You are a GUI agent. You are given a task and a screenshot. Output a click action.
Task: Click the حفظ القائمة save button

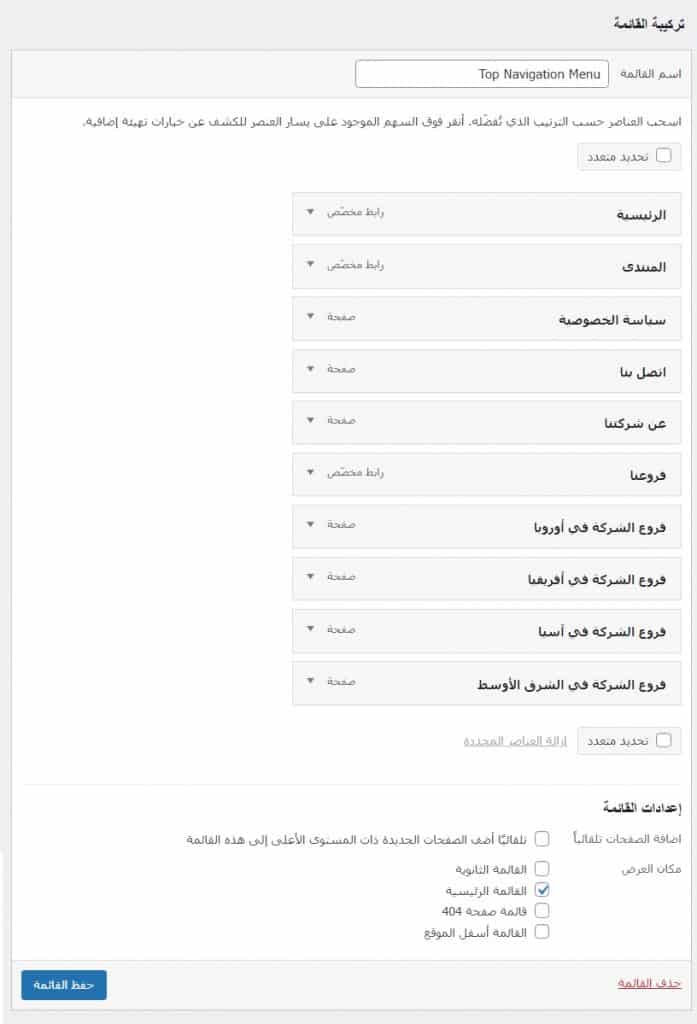pyautogui.click(x=64, y=985)
